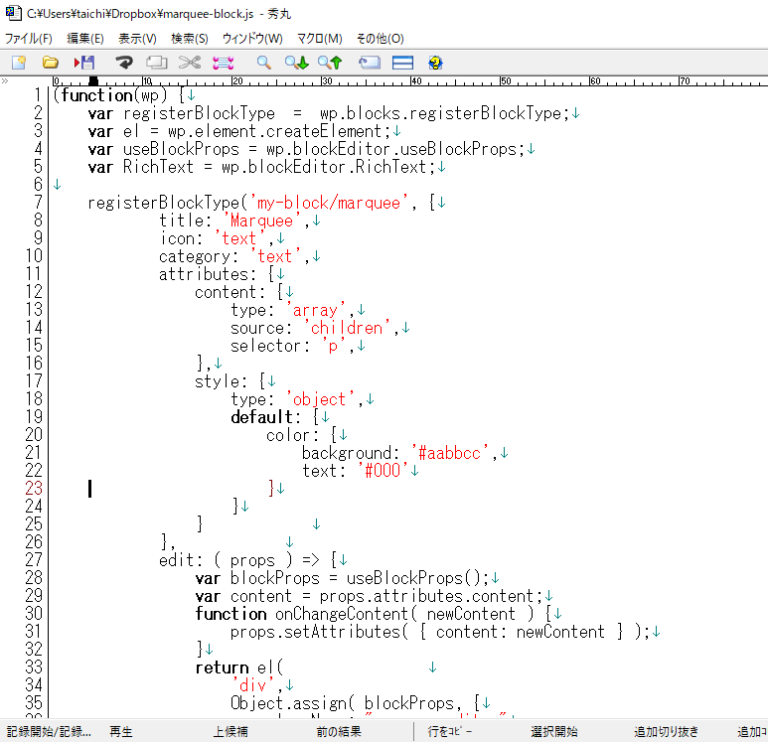
Task: Click the Undo arrow icon
Action: click(124, 62)
